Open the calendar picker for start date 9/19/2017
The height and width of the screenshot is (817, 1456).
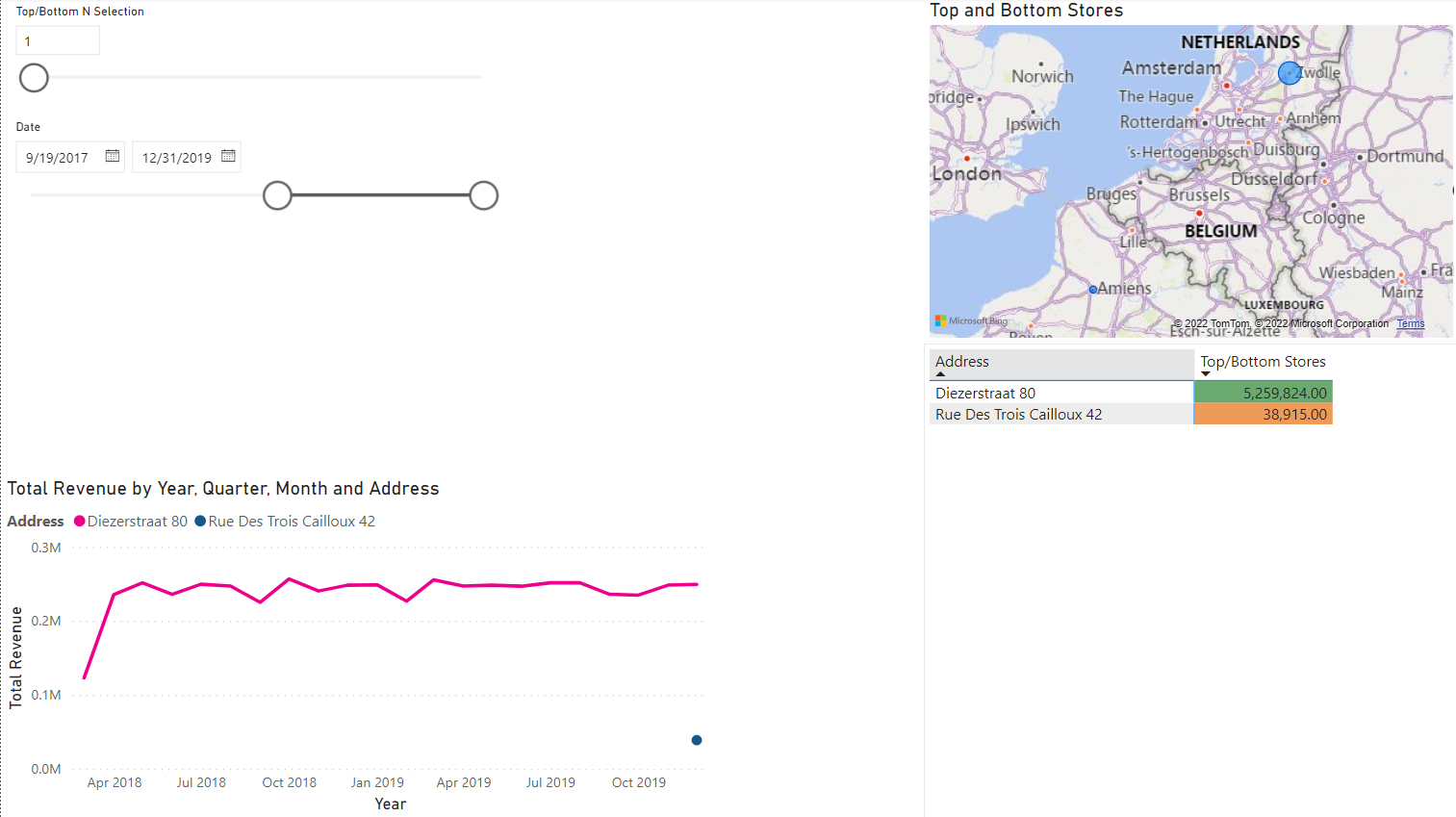tap(113, 156)
